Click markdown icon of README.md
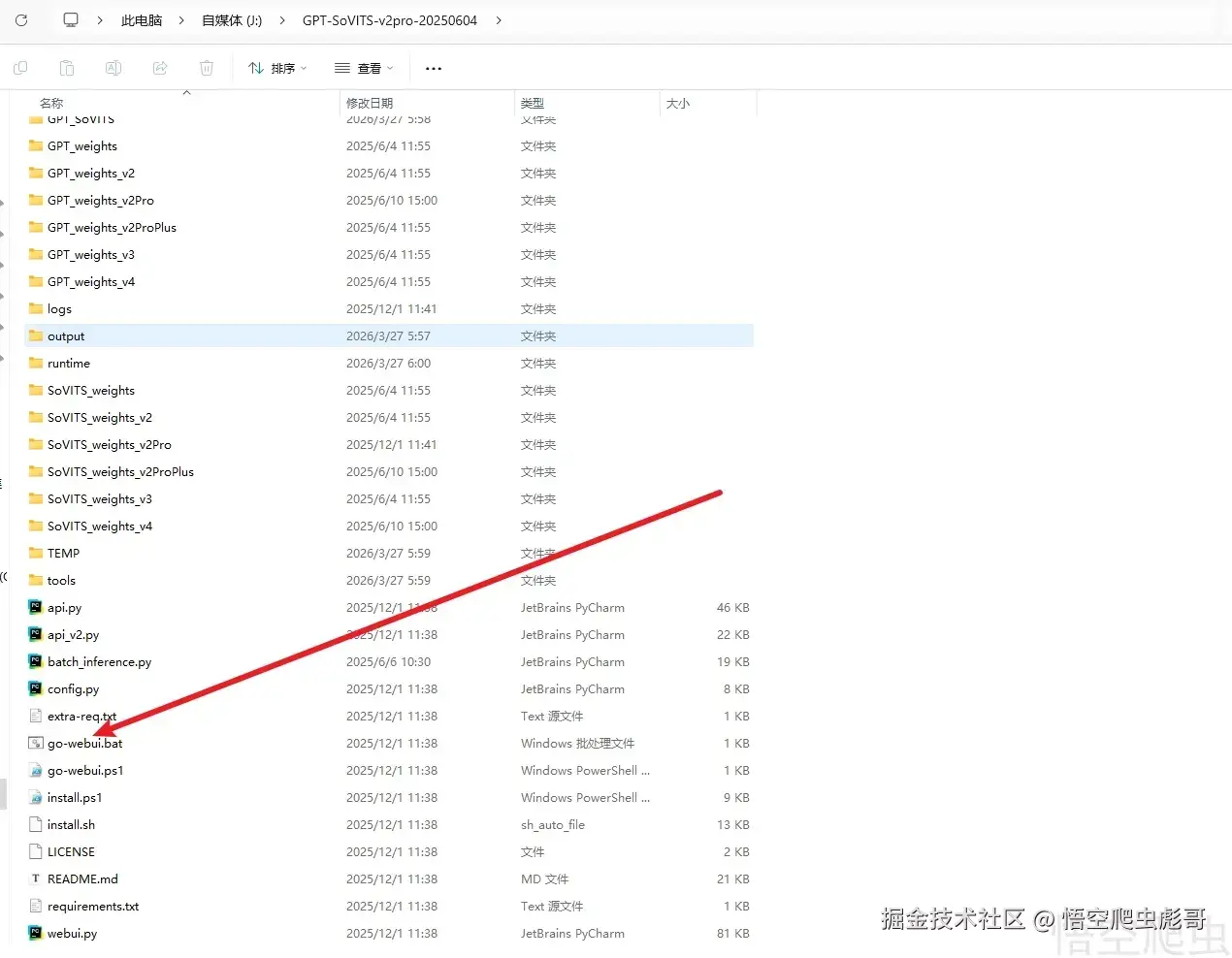The height and width of the screenshot is (958, 1232). coord(36,878)
